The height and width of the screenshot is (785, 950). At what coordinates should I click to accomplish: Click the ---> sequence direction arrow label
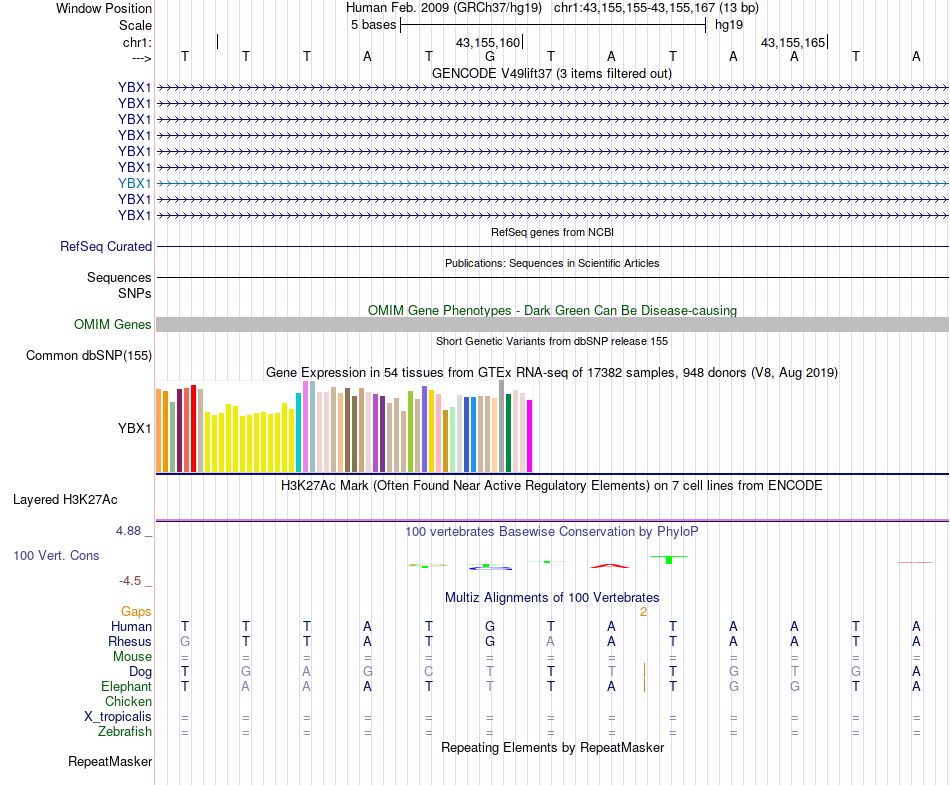click(141, 58)
